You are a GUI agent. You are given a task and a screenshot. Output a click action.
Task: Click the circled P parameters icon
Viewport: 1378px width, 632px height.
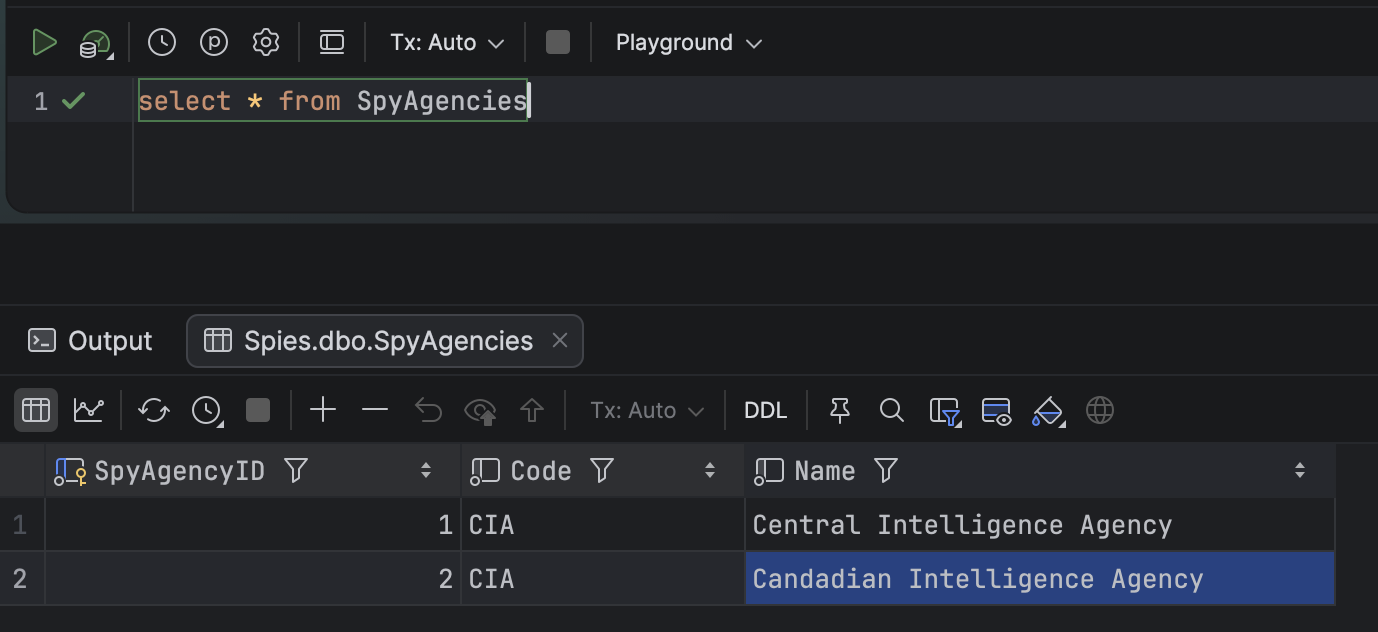(214, 42)
